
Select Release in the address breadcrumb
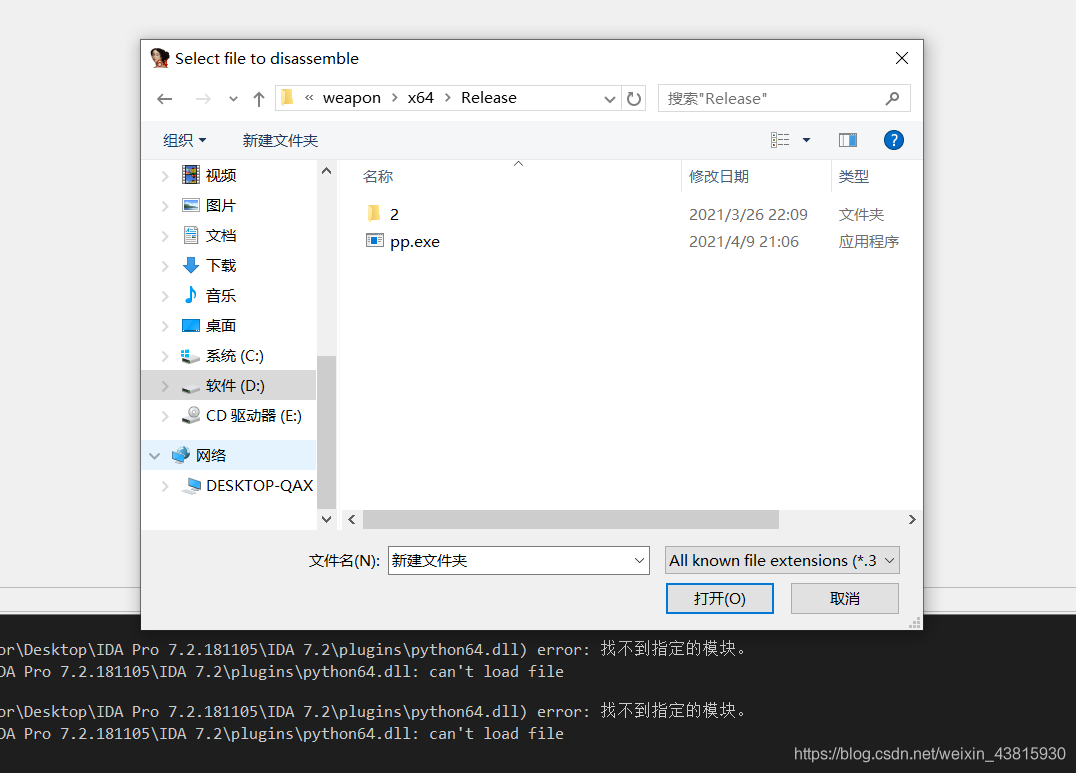(489, 97)
